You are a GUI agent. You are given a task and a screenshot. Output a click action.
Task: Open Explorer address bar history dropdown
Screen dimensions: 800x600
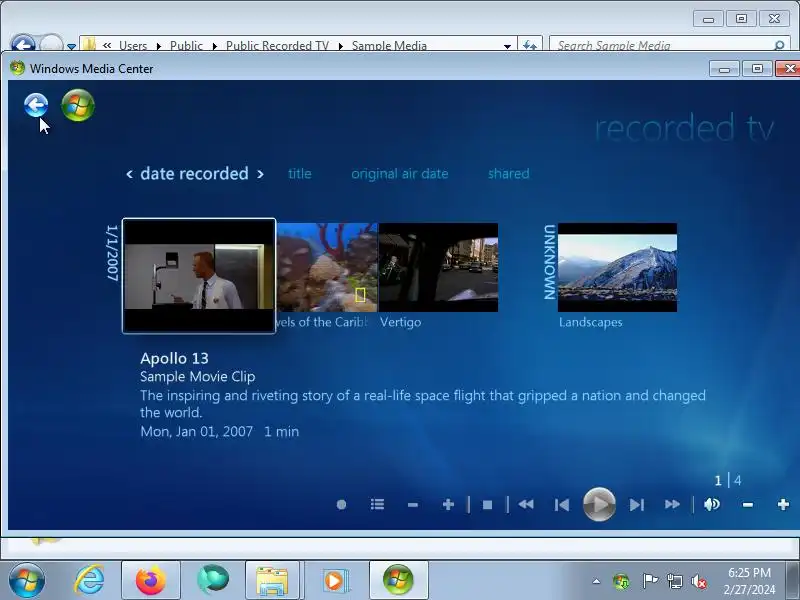[x=507, y=45]
